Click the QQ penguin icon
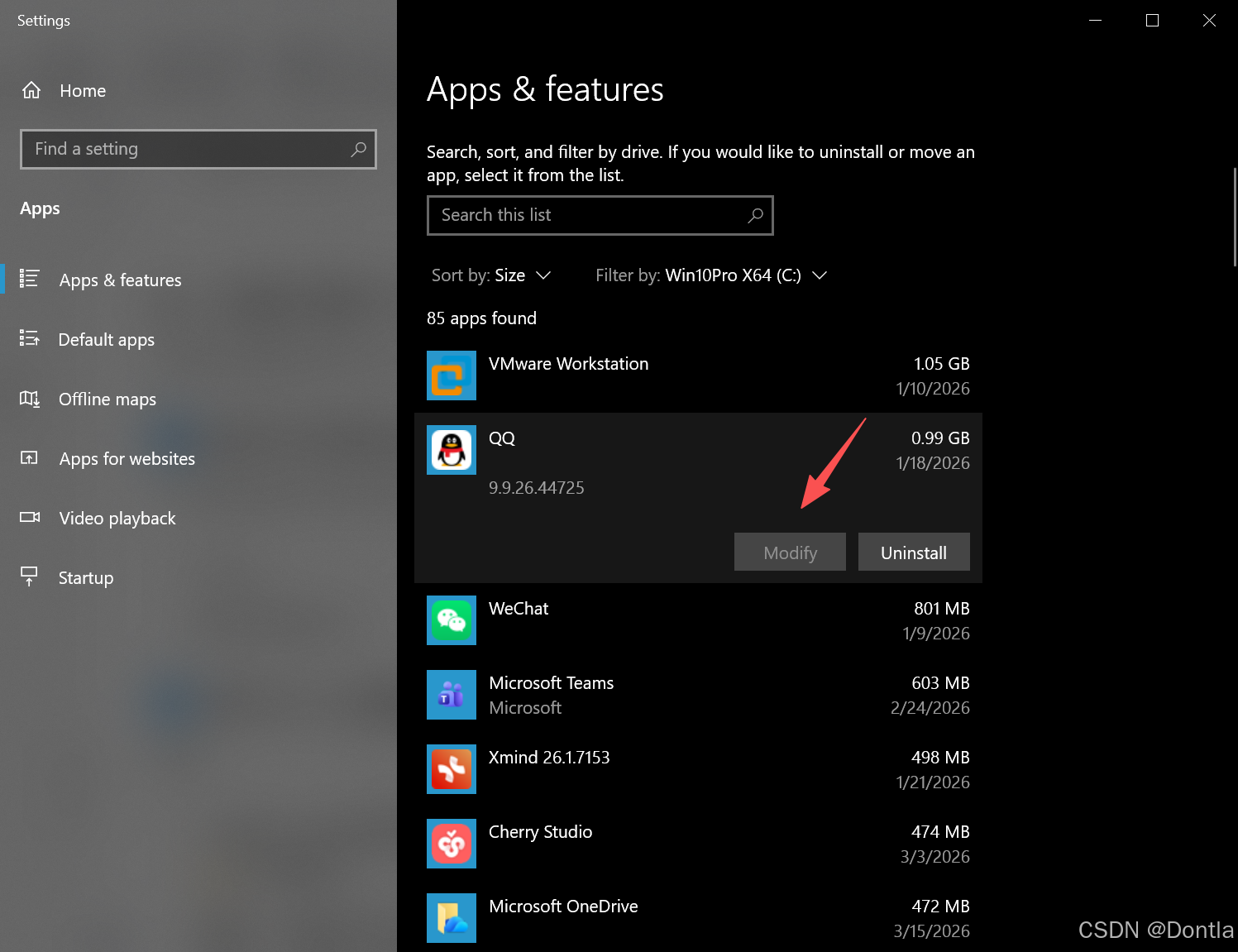This screenshot has height=952, width=1238. 452,450
